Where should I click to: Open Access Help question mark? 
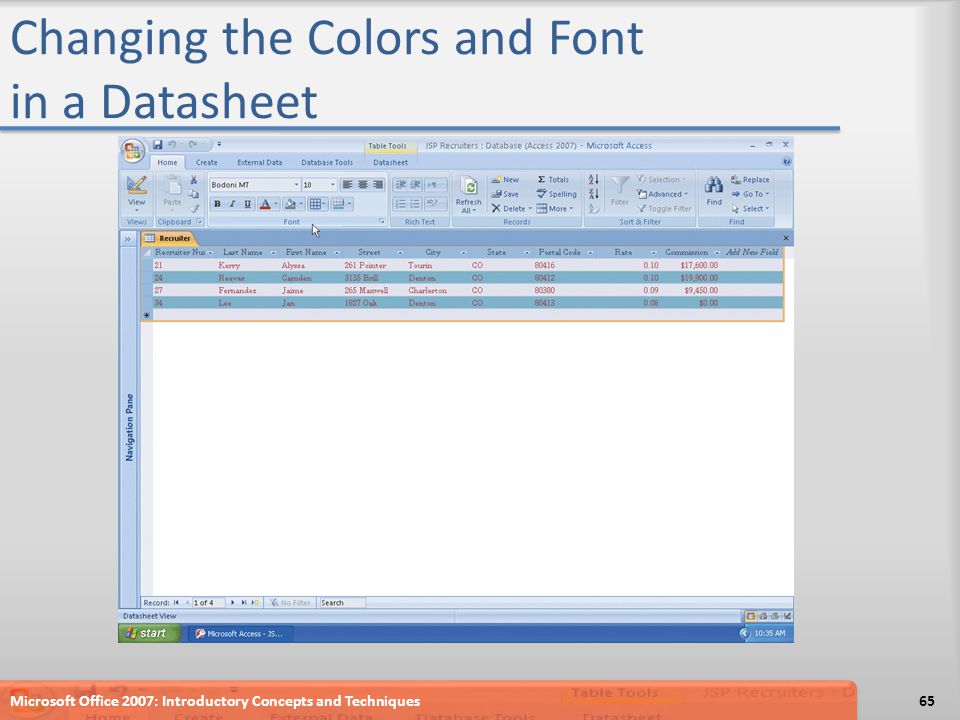pos(787,162)
